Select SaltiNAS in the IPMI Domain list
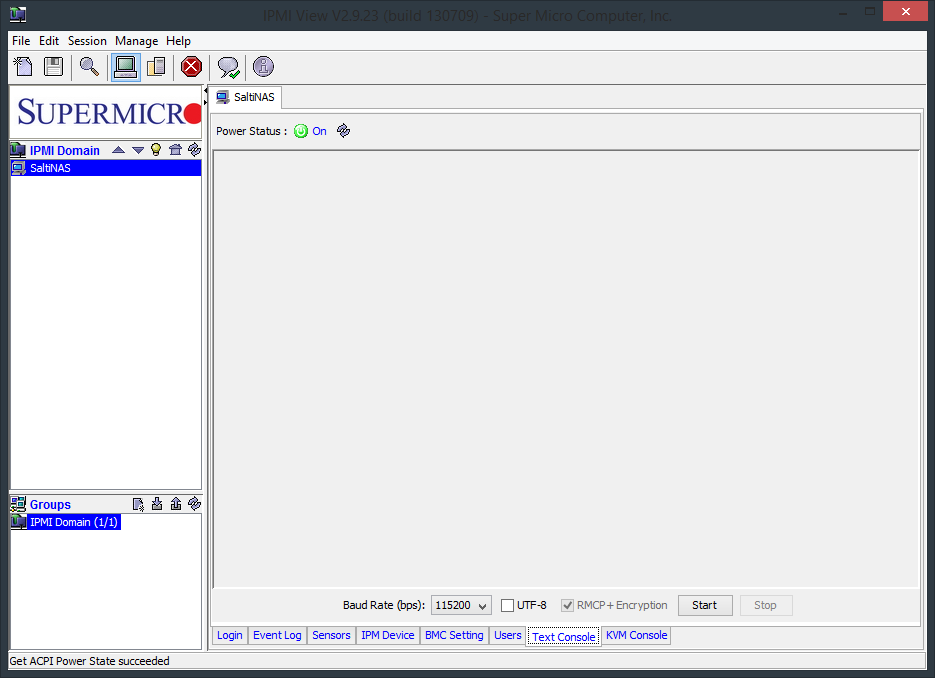Viewport: 935px width, 678px height. [106, 168]
